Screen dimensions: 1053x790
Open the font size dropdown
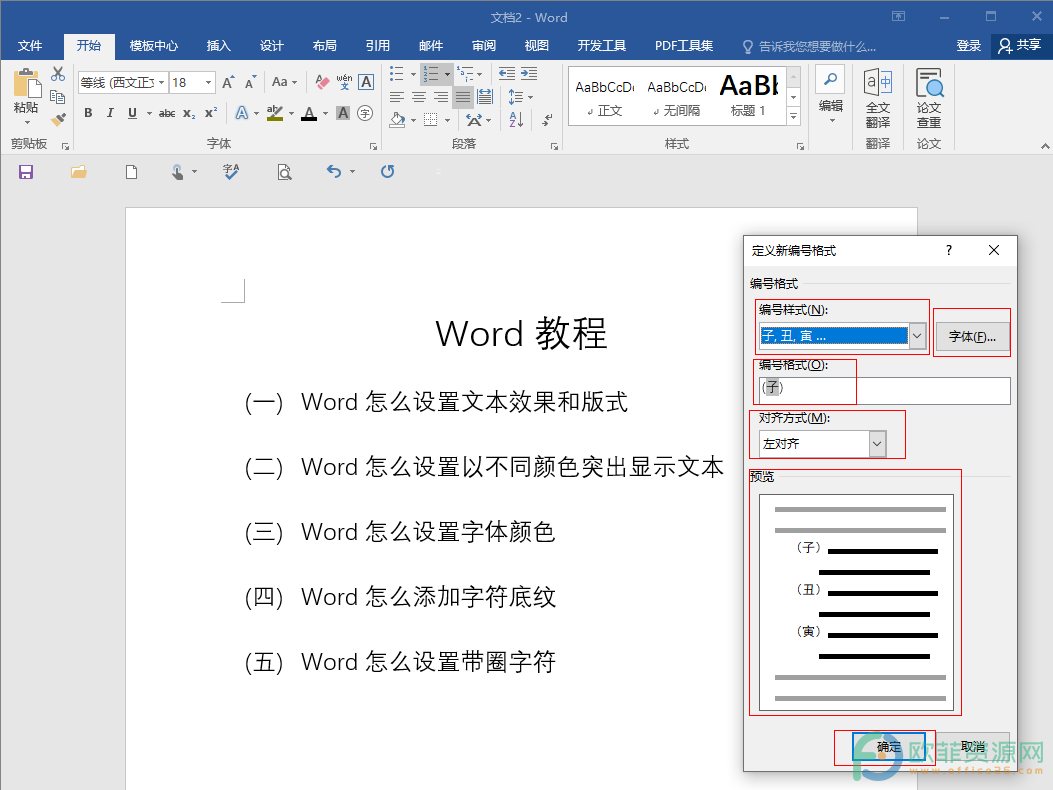point(209,83)
